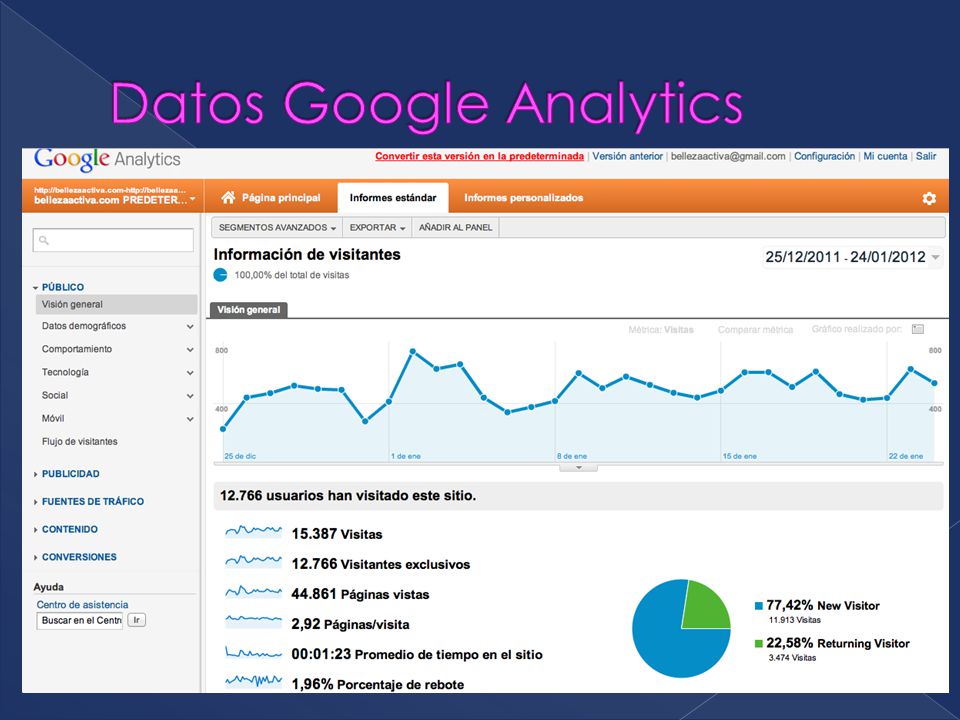Viewport: 960px width, 720px height.
Task: Click the chart collapse handle below graph
Action: [578, 468]
